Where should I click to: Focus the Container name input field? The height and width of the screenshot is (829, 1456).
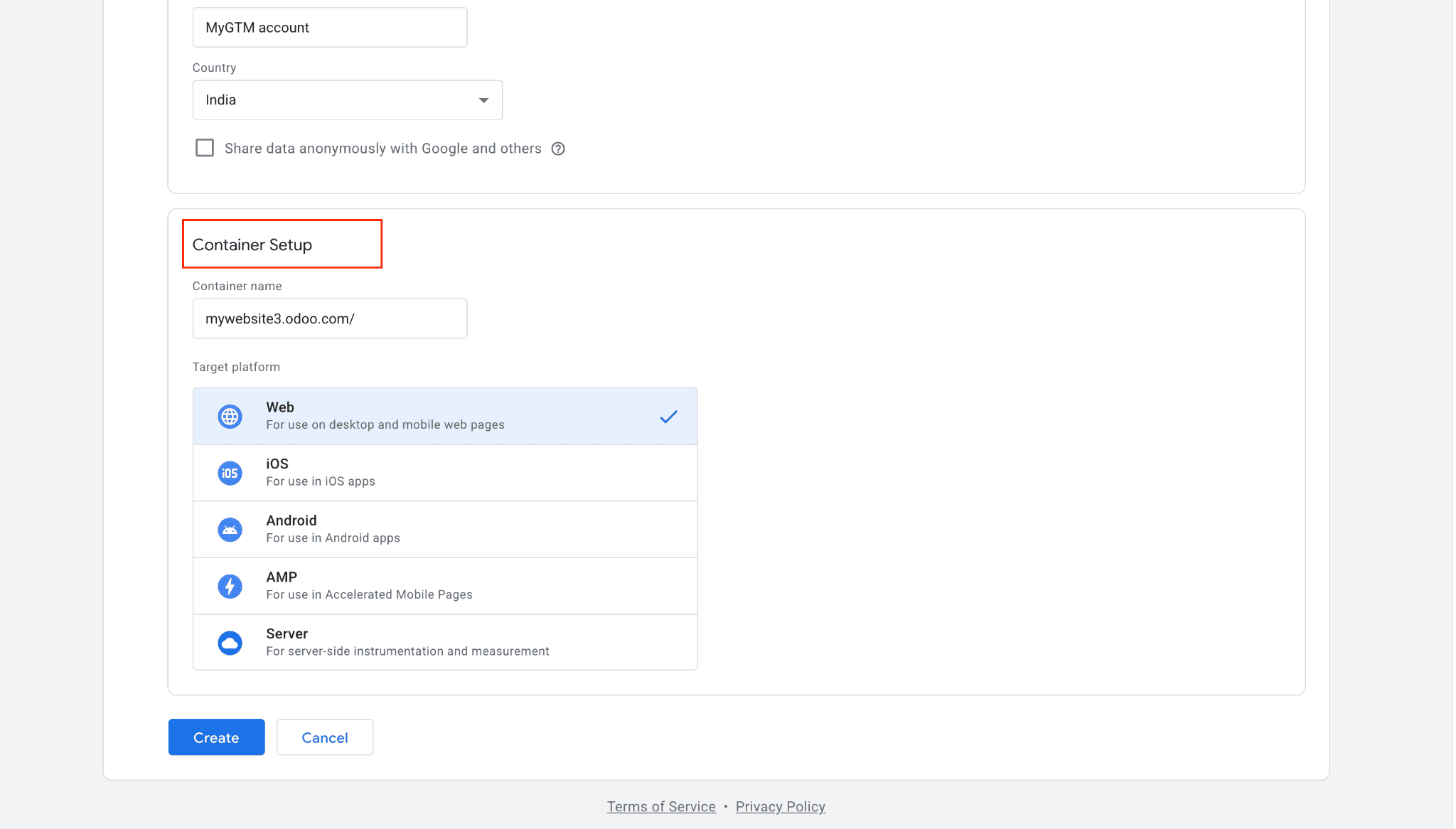[x=330, y=319]
